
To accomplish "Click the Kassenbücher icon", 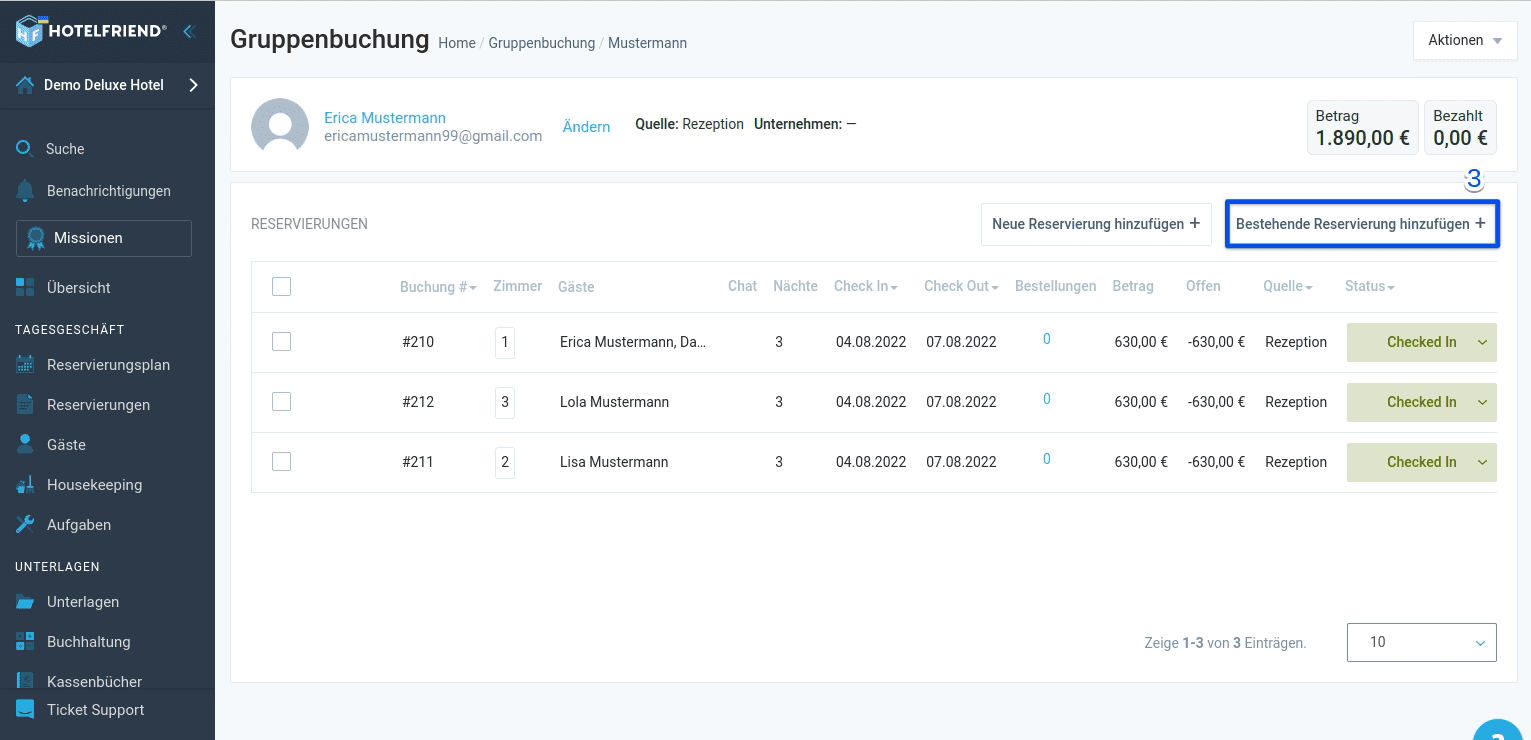I will [x=25, y=681].
